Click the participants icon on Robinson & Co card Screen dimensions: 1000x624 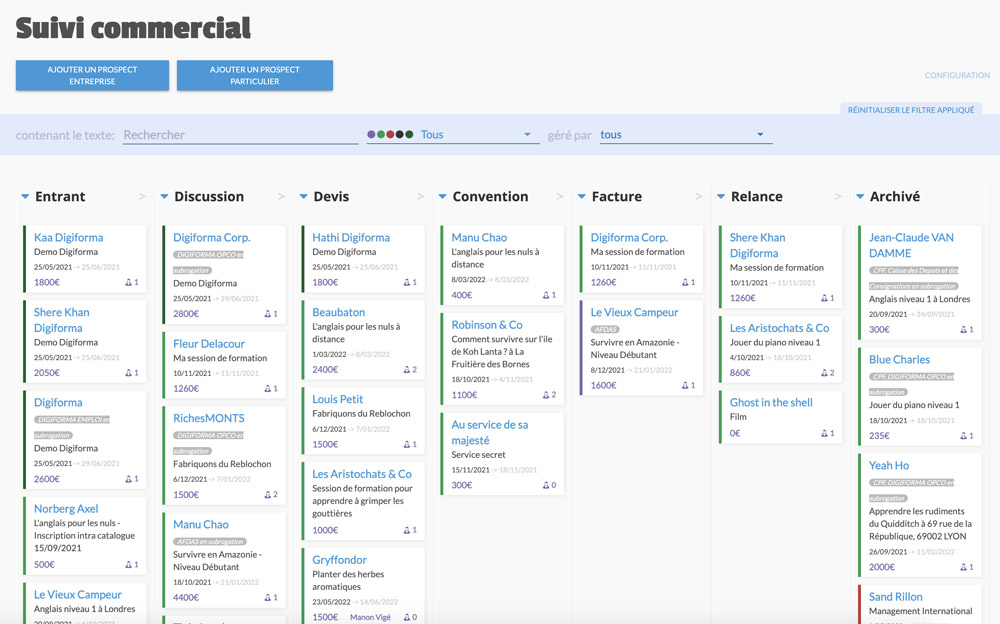[545, 395]
